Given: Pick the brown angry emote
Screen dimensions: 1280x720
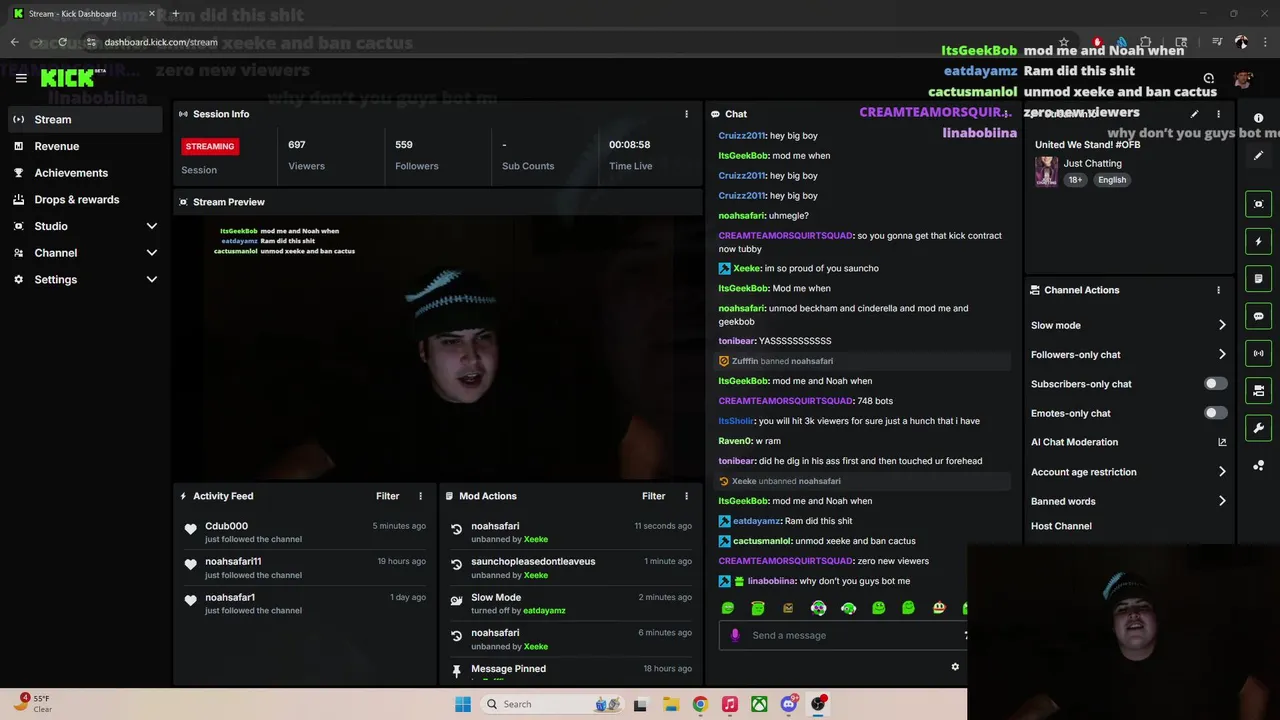Looking at the screenshot, I should pos(788,608).
